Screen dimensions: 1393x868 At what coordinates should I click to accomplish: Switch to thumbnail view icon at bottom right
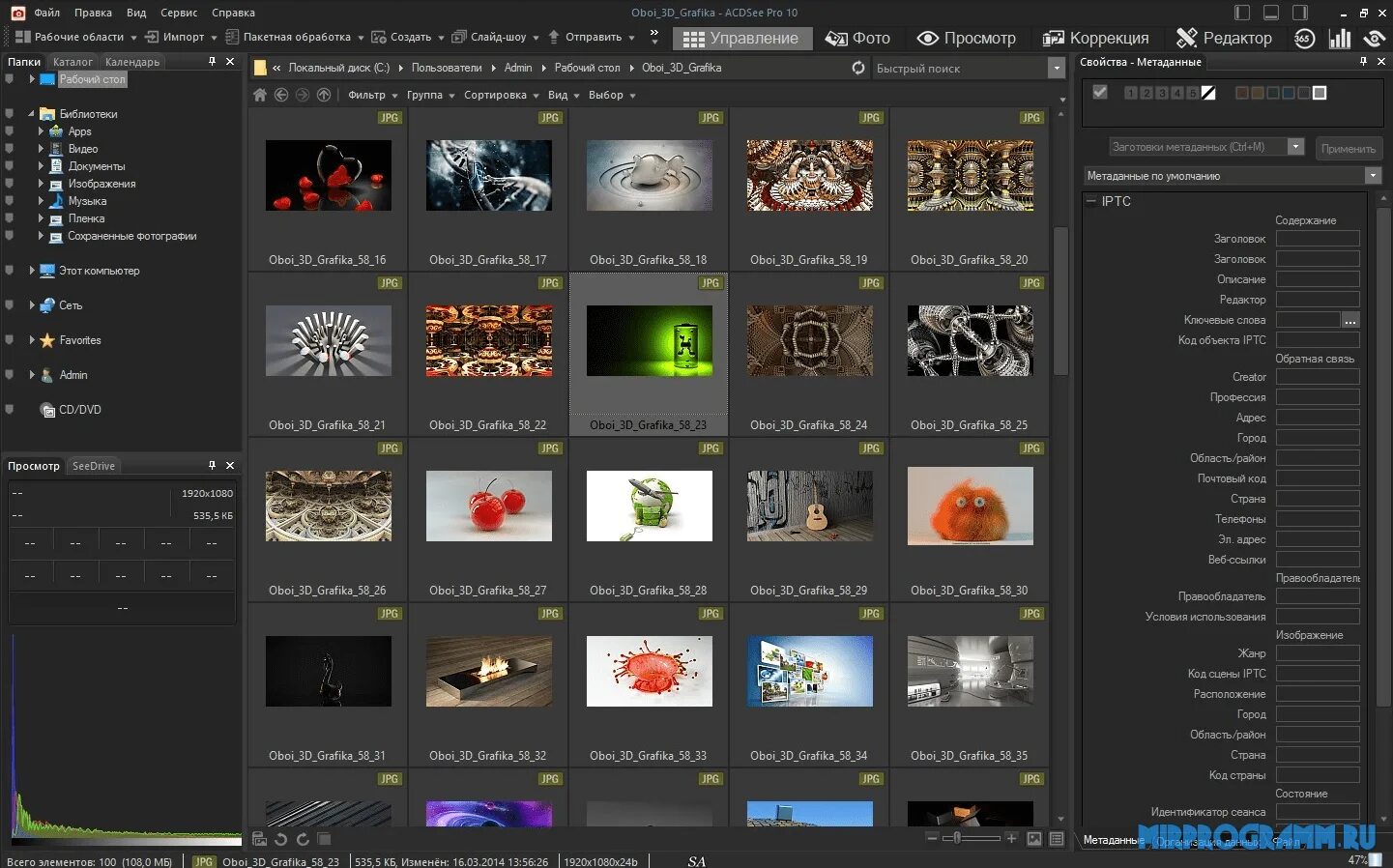click(1034, 839)
